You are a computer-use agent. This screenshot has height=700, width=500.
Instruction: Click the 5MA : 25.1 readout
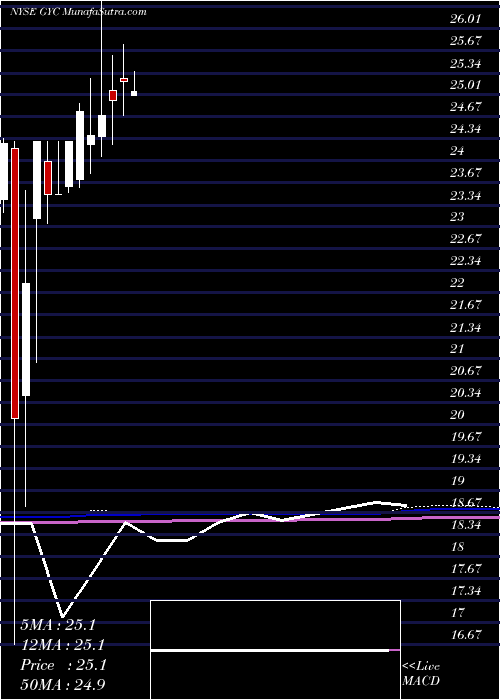[58, 625]
